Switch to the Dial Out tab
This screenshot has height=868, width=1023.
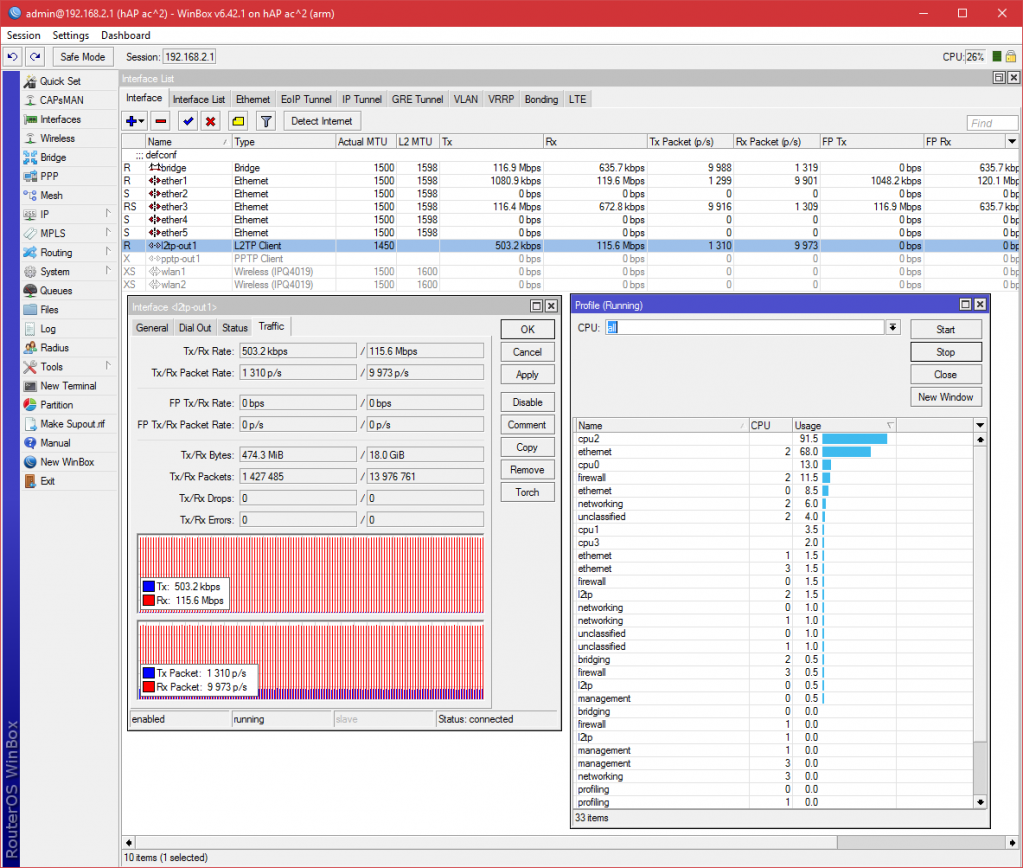(x=195, y=328)
